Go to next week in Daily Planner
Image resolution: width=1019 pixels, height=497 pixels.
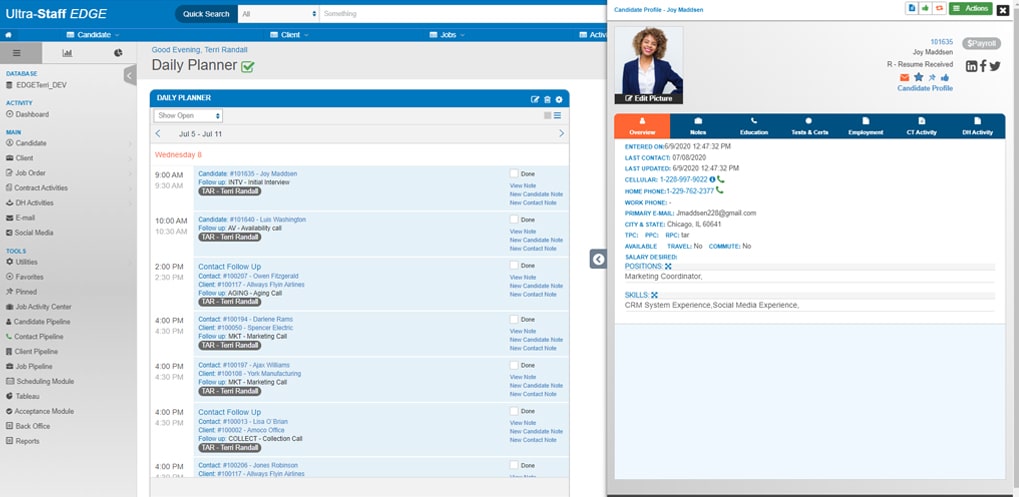point(561,133)
